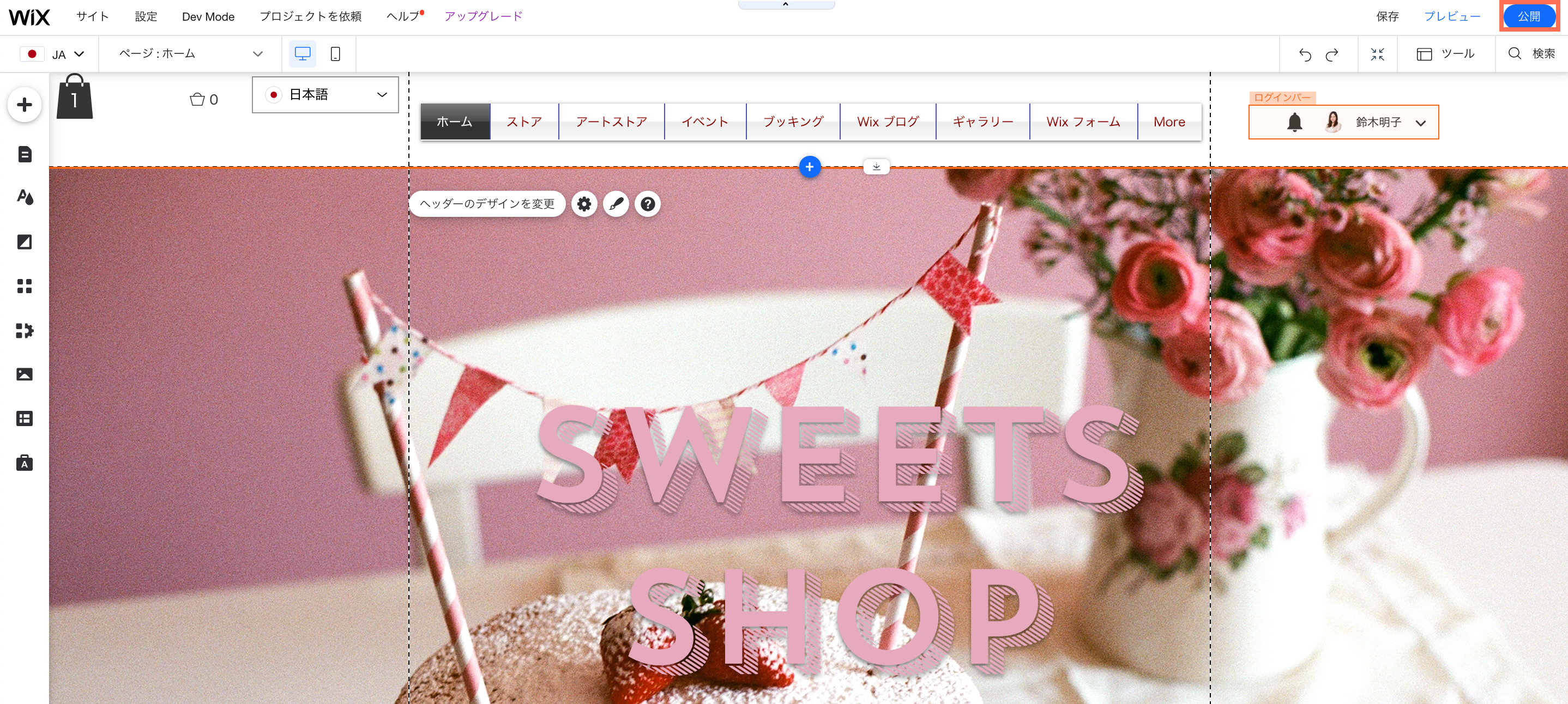The height and width of the screenshot is (704, 1568).
Task: Open the Dev Mode menu
Action: [208, 17]
